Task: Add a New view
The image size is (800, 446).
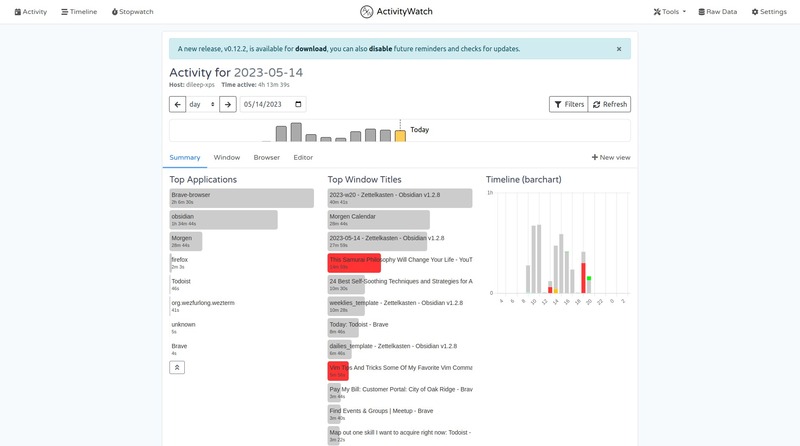Action: tap(611, 158)
